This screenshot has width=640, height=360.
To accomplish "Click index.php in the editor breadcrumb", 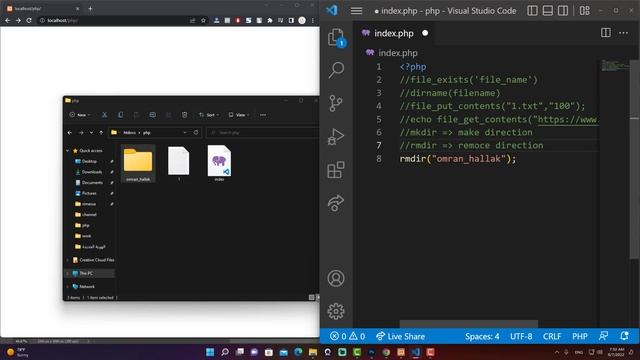I will click(398, 53).
